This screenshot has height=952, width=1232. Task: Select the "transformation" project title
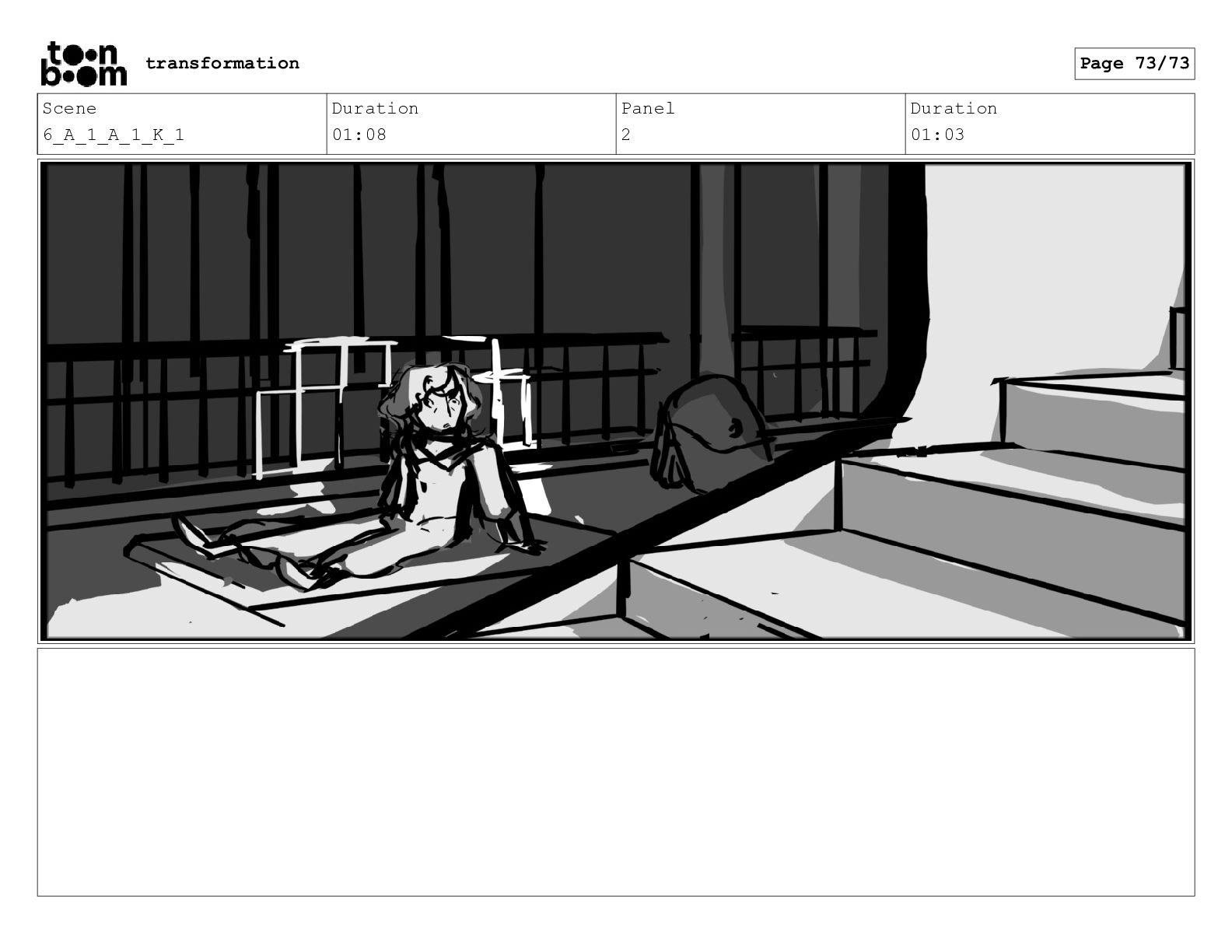pyautogui.click(x=222, y=63)
